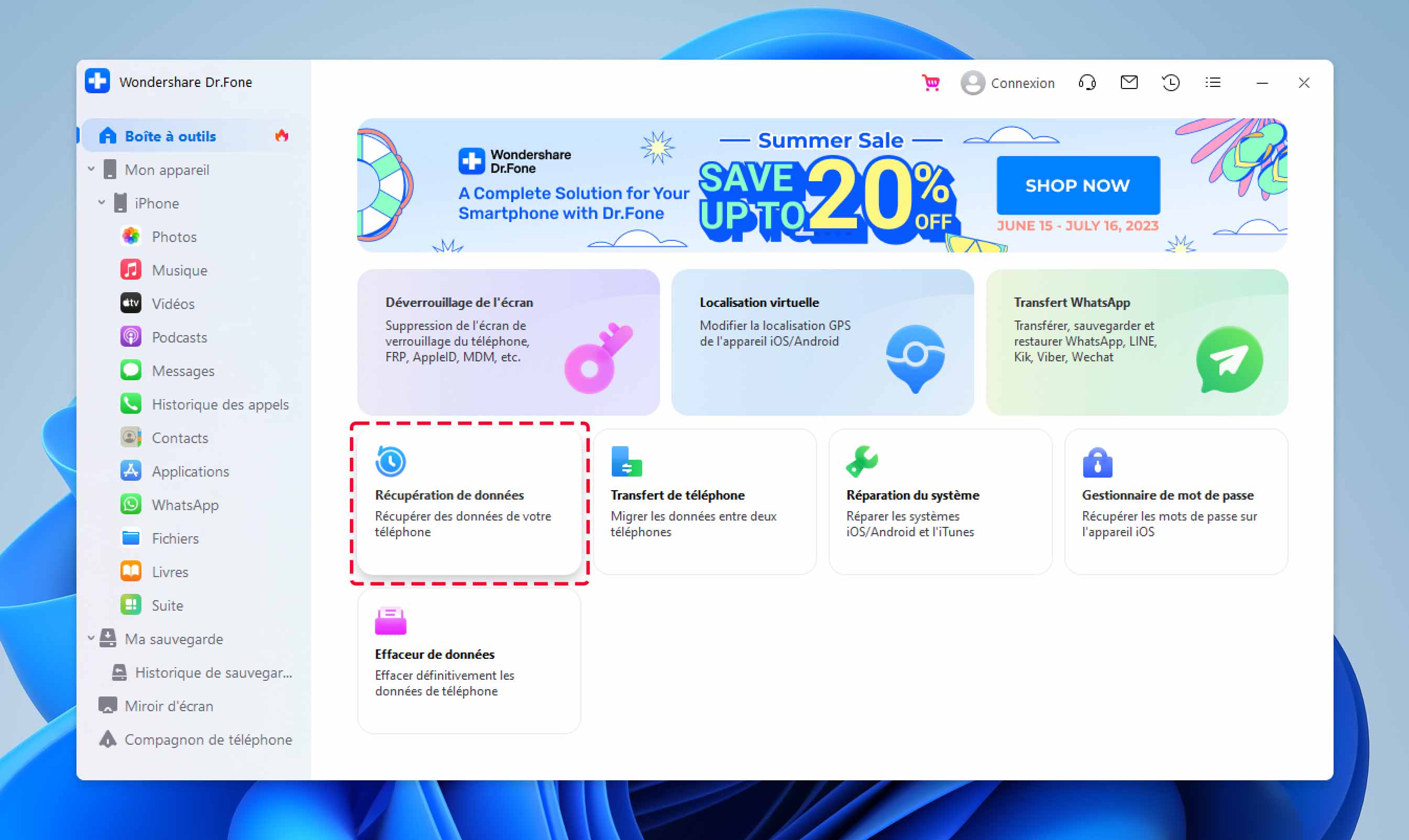Select Photos in the sidebar
The width and height of the screenshot is (1409, 840).
coord(174,237)
